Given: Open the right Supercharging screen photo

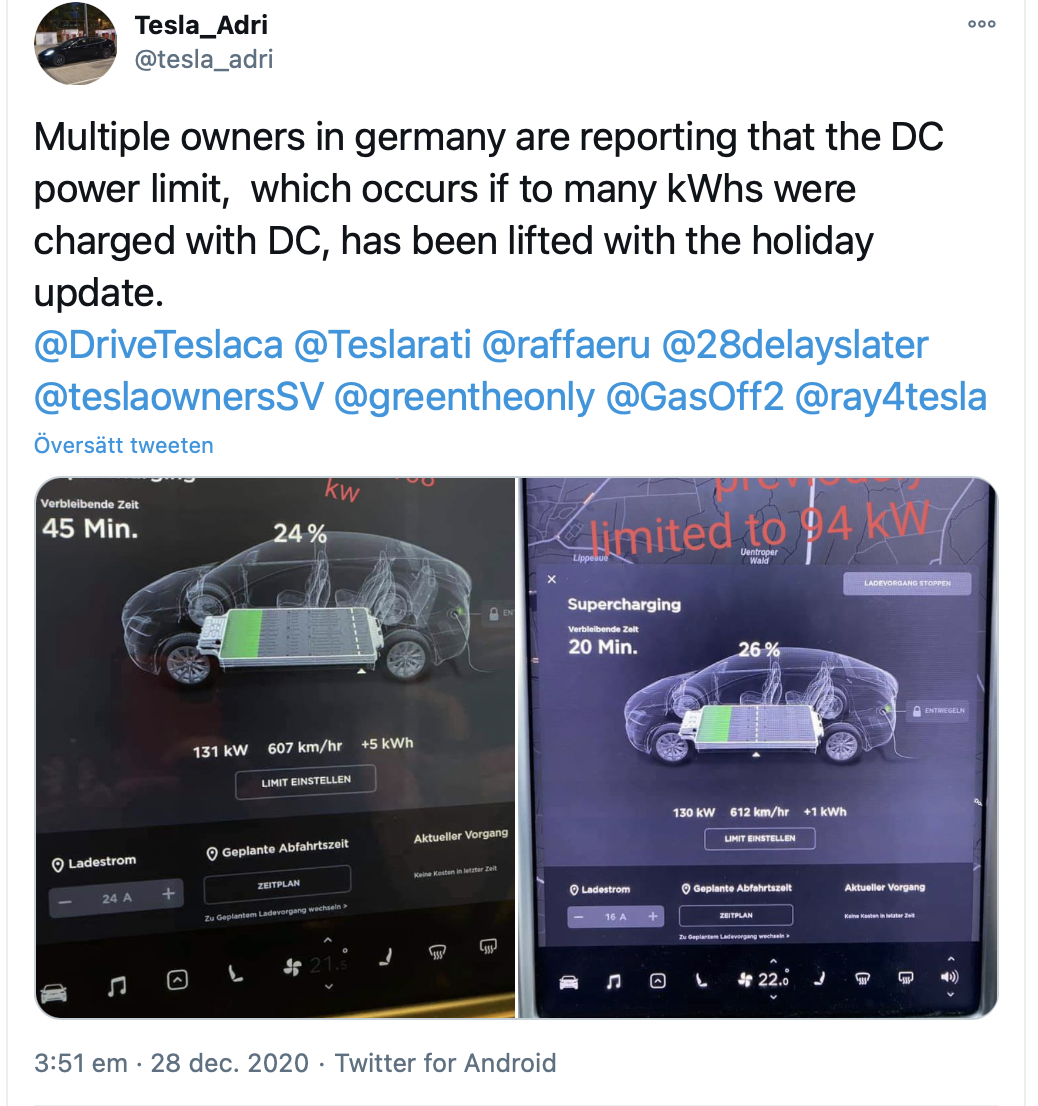Looking at the screenshot, I should [x=758, y=748].
